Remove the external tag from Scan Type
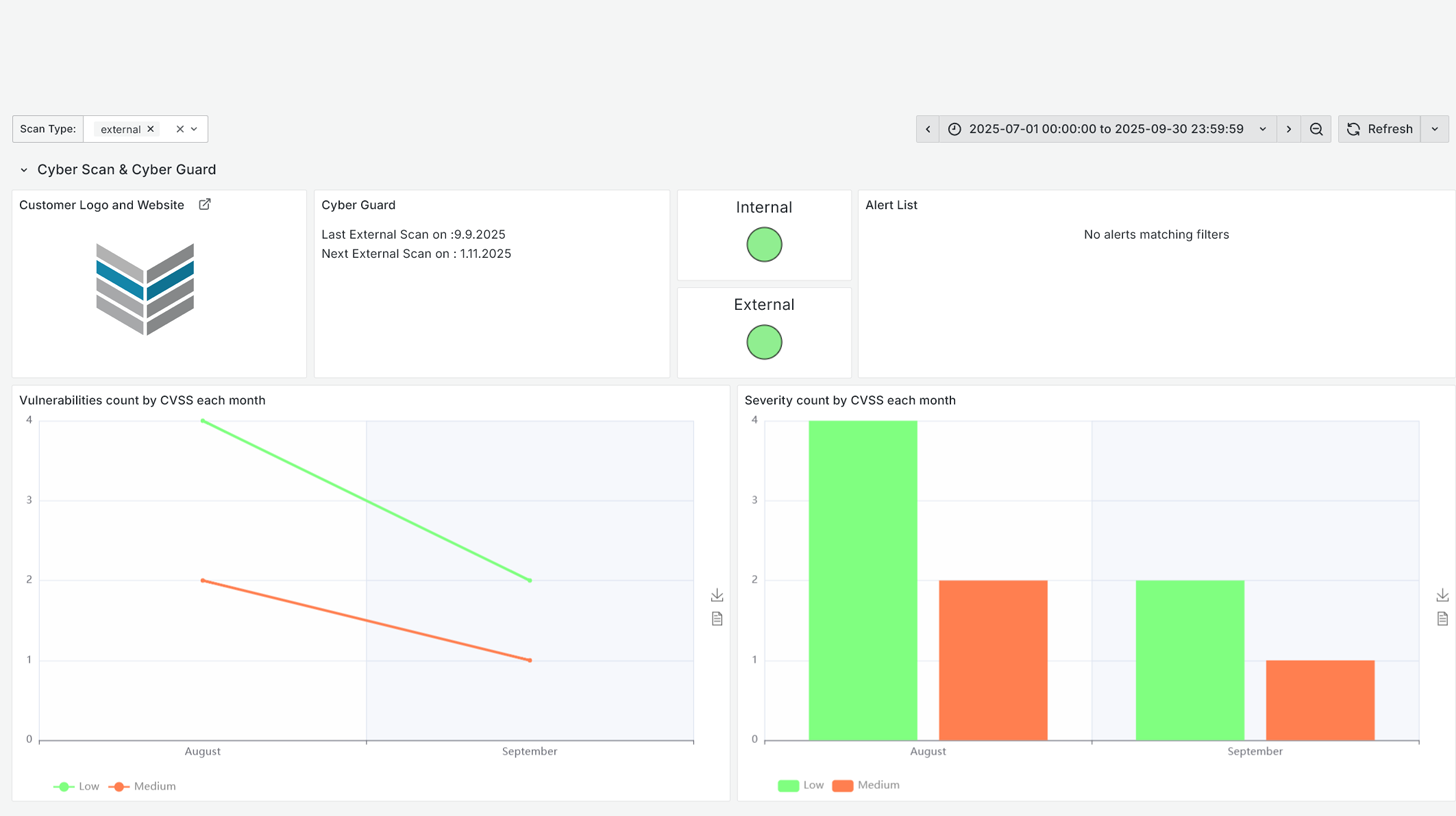 coord(151,129)
